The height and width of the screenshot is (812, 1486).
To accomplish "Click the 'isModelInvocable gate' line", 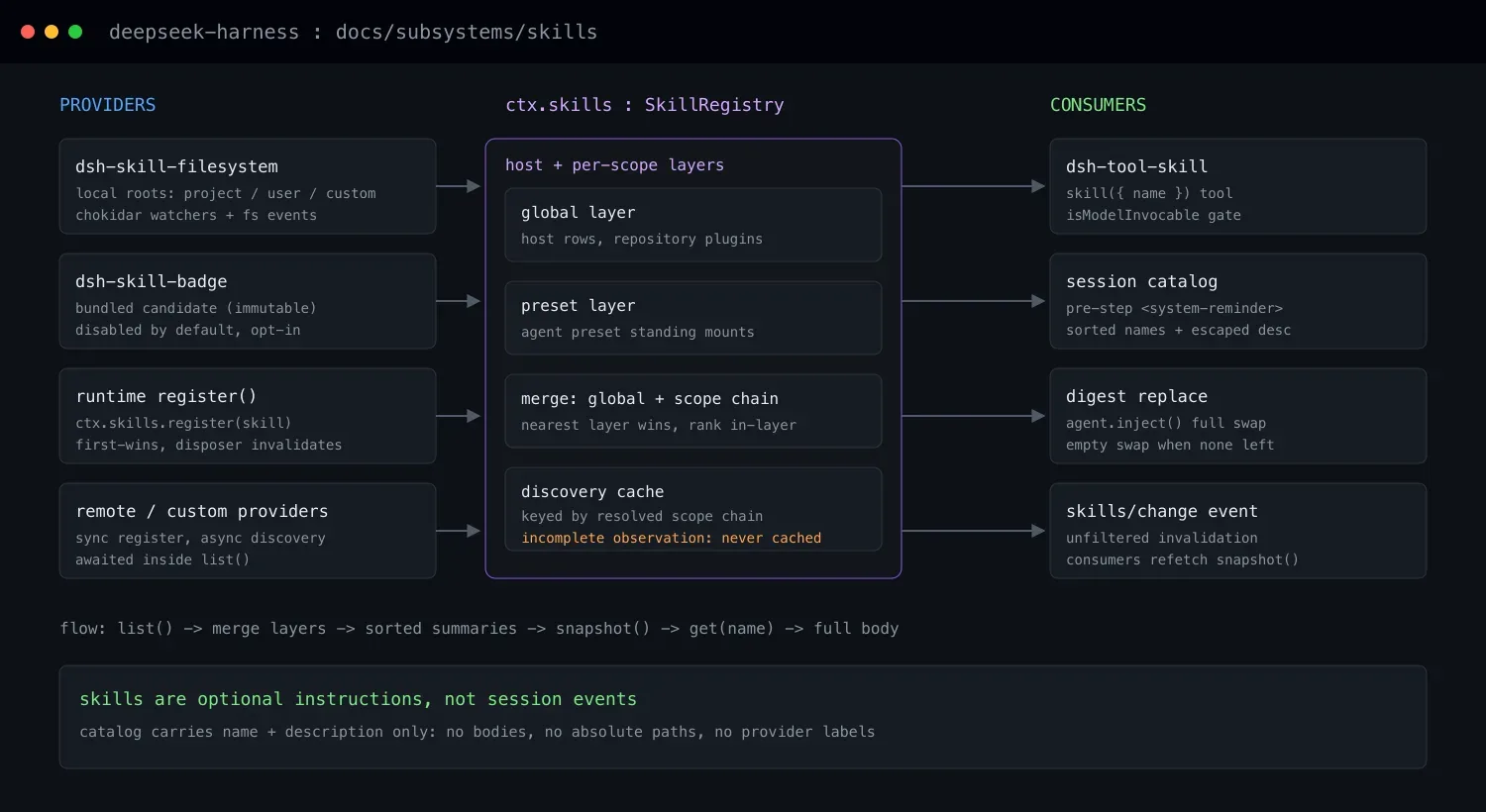I will coord(1153,215).
